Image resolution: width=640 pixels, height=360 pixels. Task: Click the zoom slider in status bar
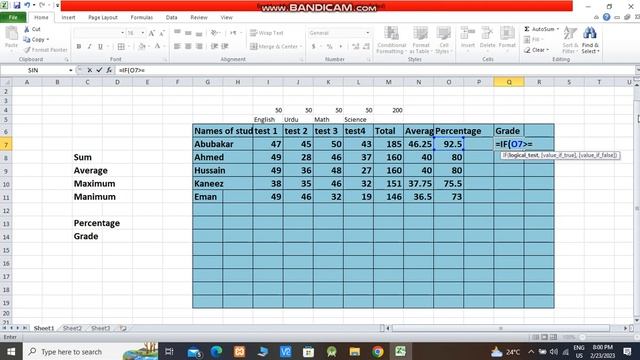[583, 337]
